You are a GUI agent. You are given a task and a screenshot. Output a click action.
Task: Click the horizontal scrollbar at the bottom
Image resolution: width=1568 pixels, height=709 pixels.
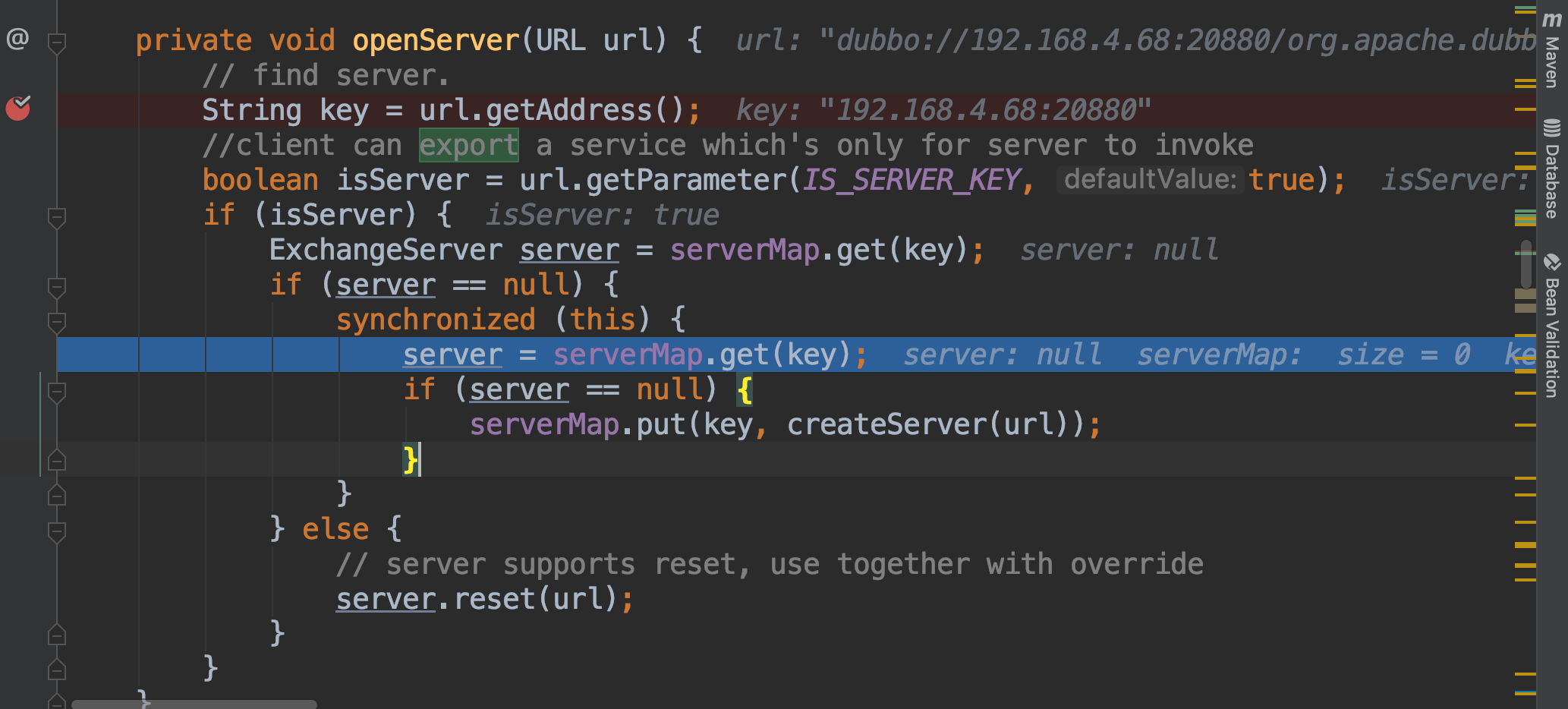(194, 704)
